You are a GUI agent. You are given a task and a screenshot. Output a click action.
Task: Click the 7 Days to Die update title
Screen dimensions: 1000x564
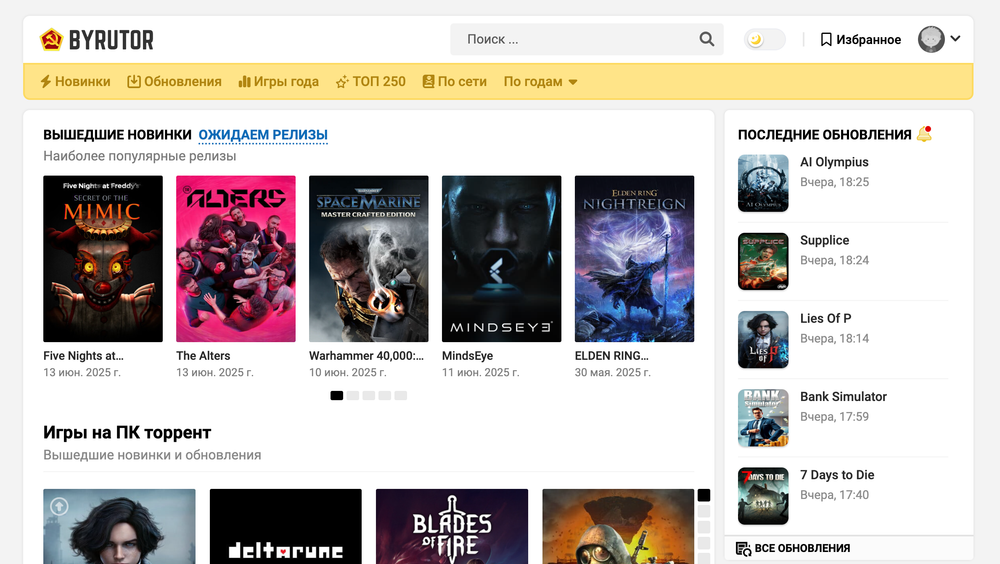click(837, 475)
